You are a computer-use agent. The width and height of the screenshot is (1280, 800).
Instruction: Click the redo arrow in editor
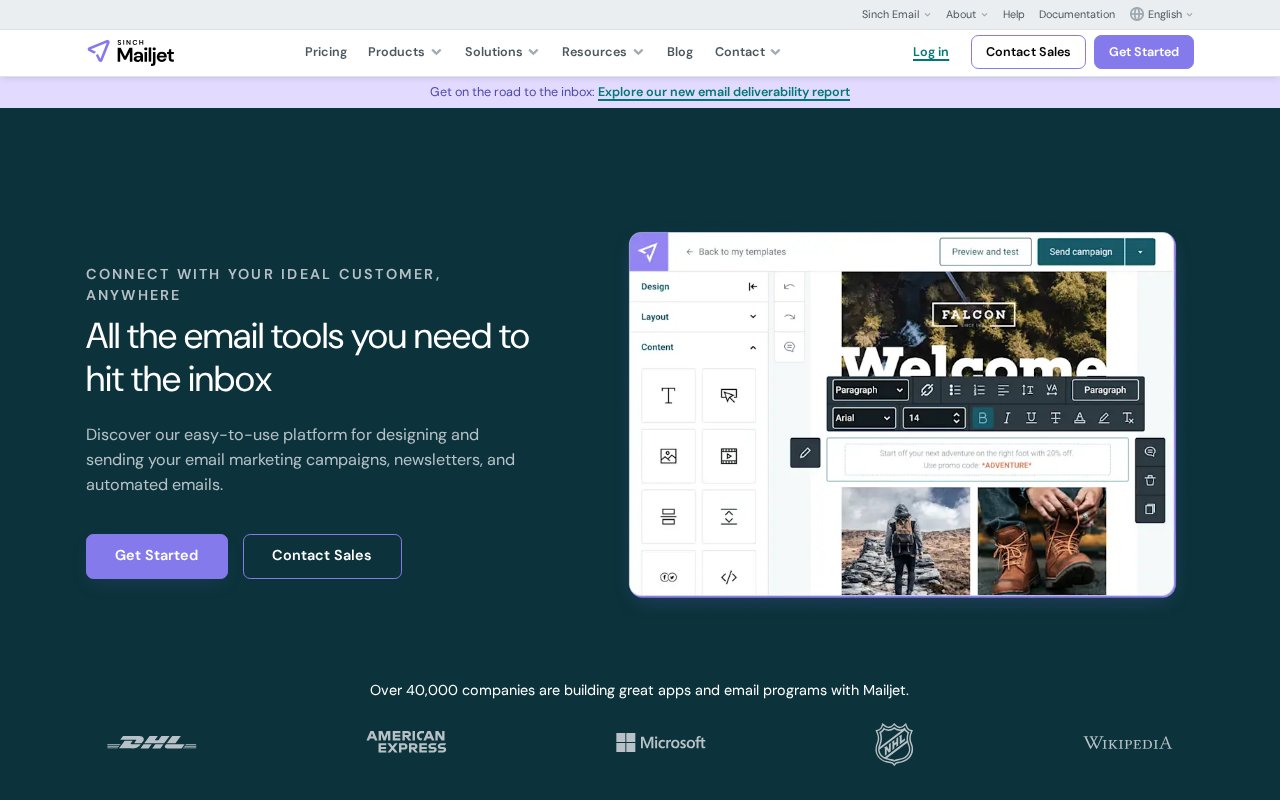[789, 316]
